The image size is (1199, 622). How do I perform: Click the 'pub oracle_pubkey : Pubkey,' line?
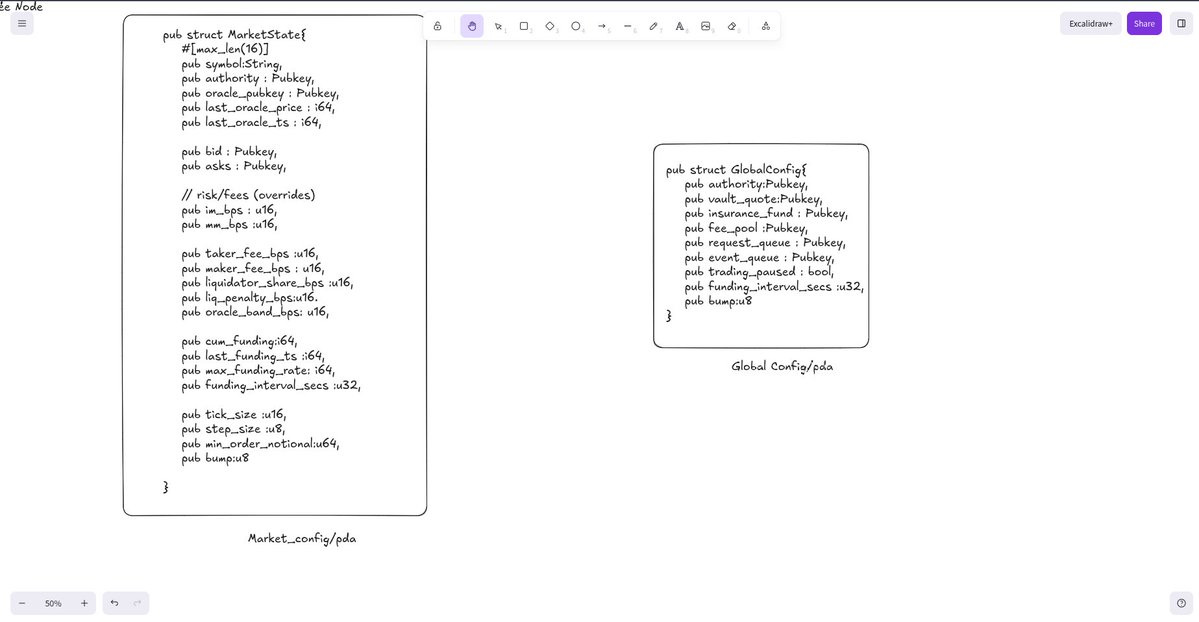[x=260, y=93]
